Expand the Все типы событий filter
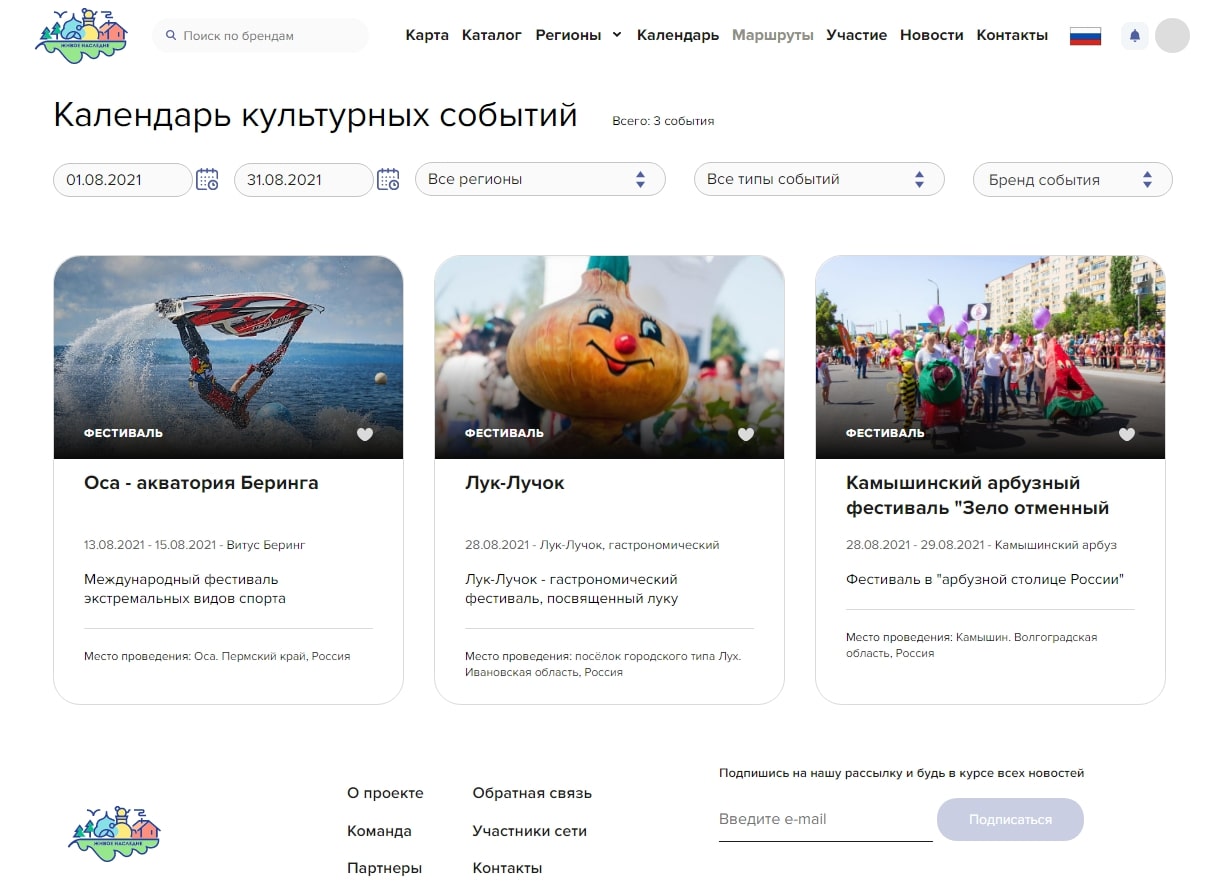1205x889 pixels. (x=819, y=180)
